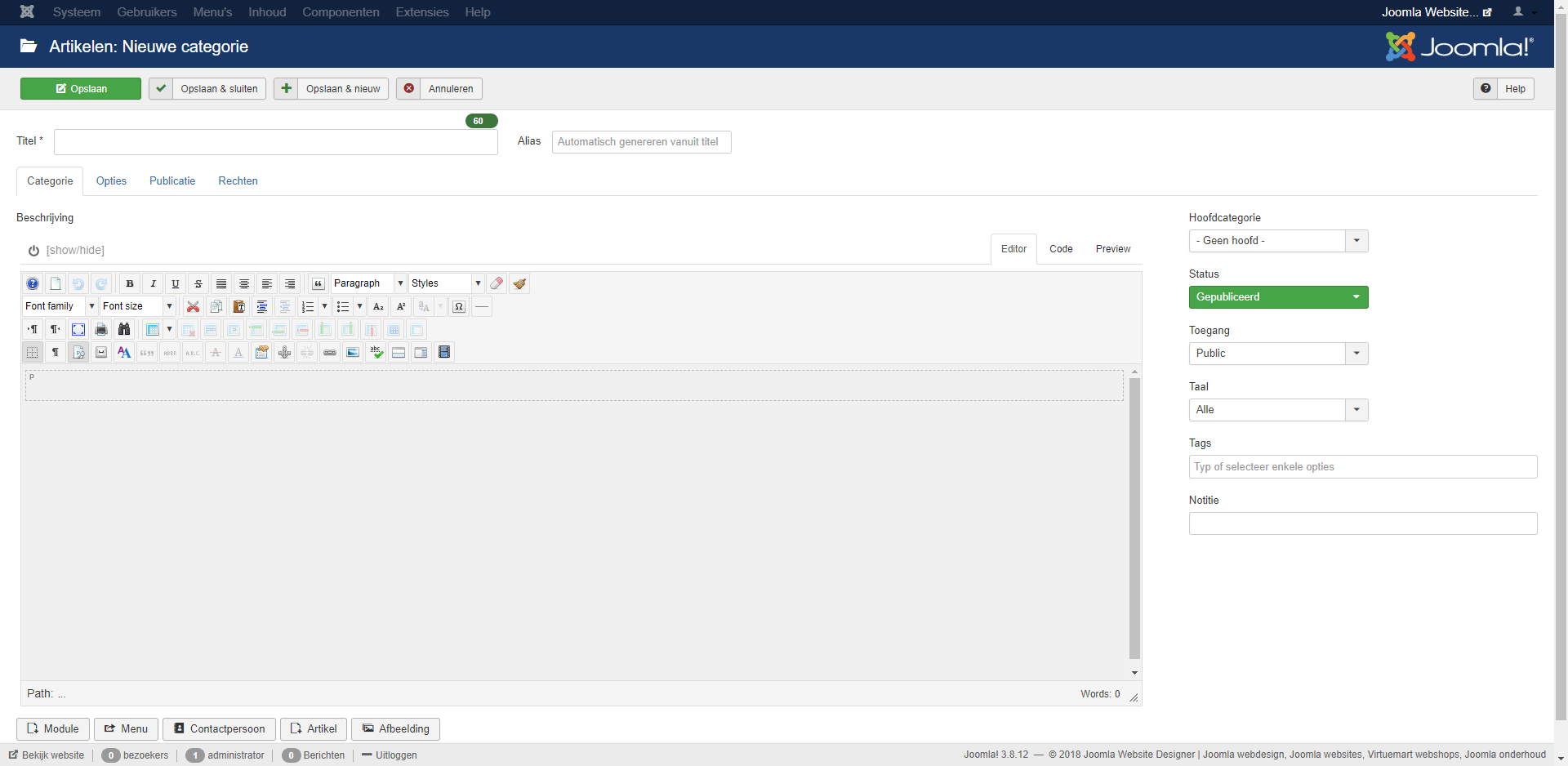Select the undo icon in the editor toolbar
Viewport: 1568px width, 766px height.
(79, 283)
